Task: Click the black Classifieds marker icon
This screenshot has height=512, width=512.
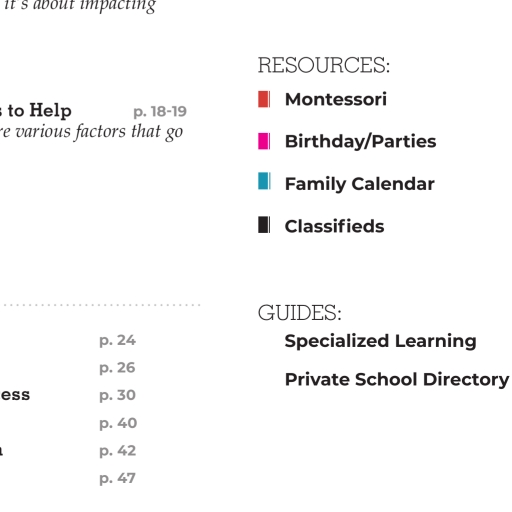Action: [264, 225]
